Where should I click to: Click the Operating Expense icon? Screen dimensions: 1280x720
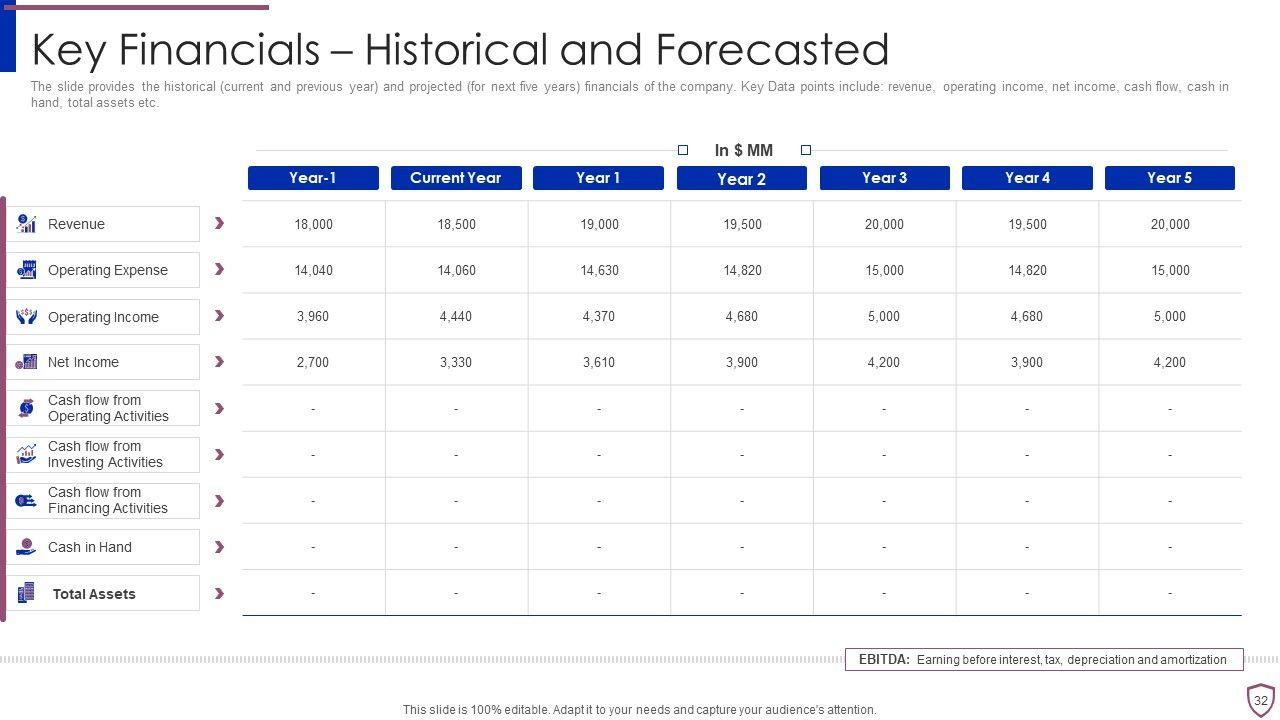26,270
